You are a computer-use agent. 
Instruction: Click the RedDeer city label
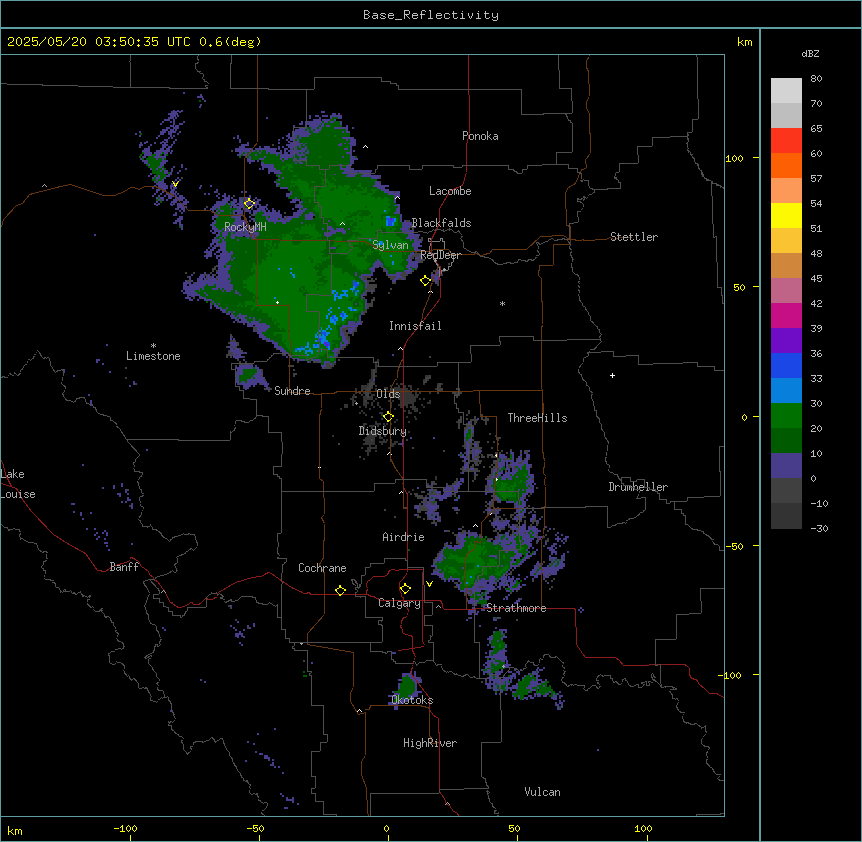(440, 255)
